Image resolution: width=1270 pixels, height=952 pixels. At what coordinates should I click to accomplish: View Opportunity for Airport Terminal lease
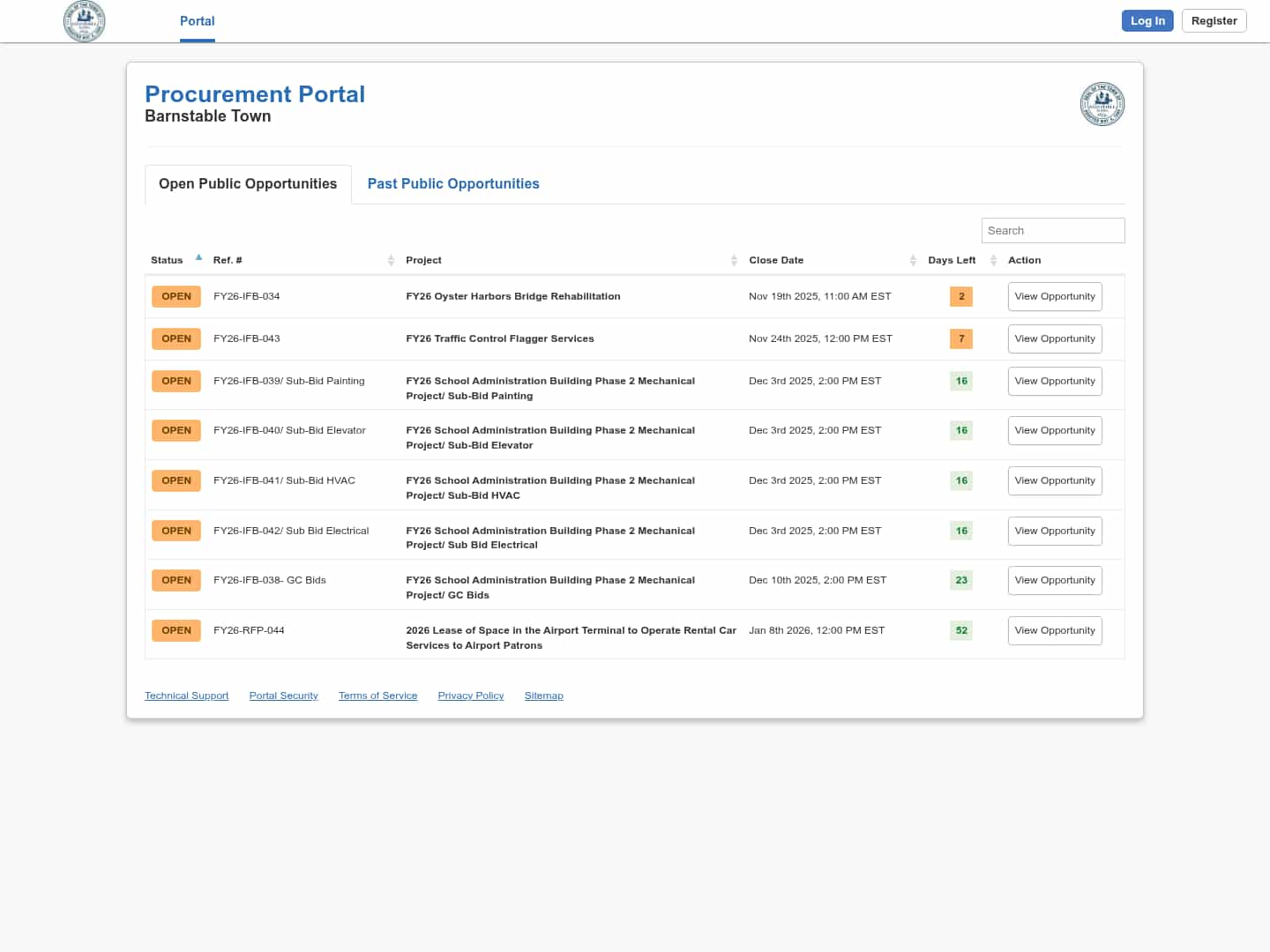click(x=1055, y=631)
